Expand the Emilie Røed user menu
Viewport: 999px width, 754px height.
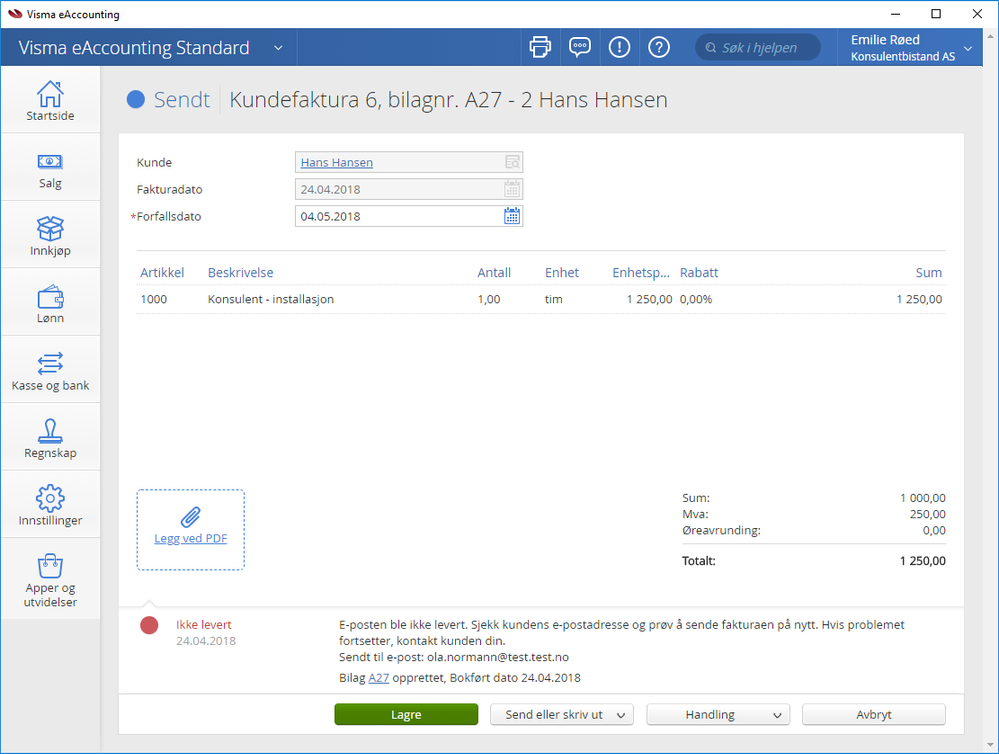point(968,48)
